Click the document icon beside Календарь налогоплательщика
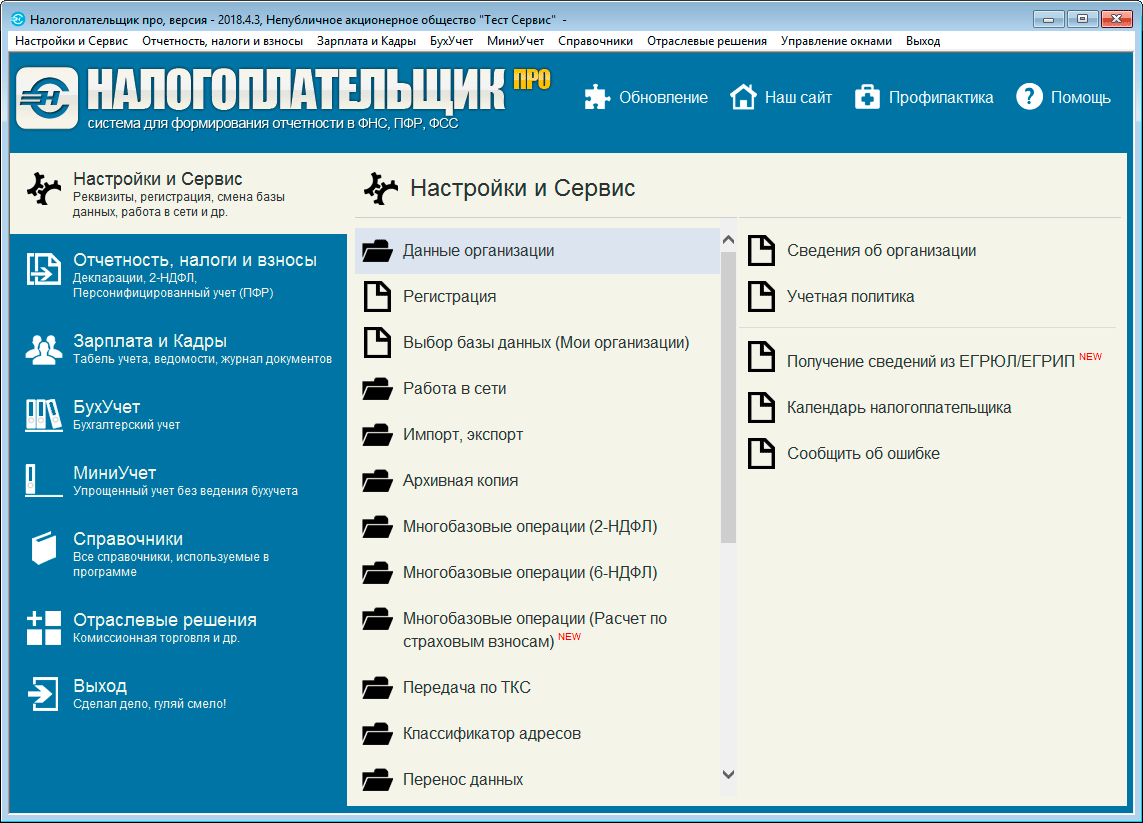The width and height of the screenshot is (1143, 823). pyautogui.click(x=762, y=407)
